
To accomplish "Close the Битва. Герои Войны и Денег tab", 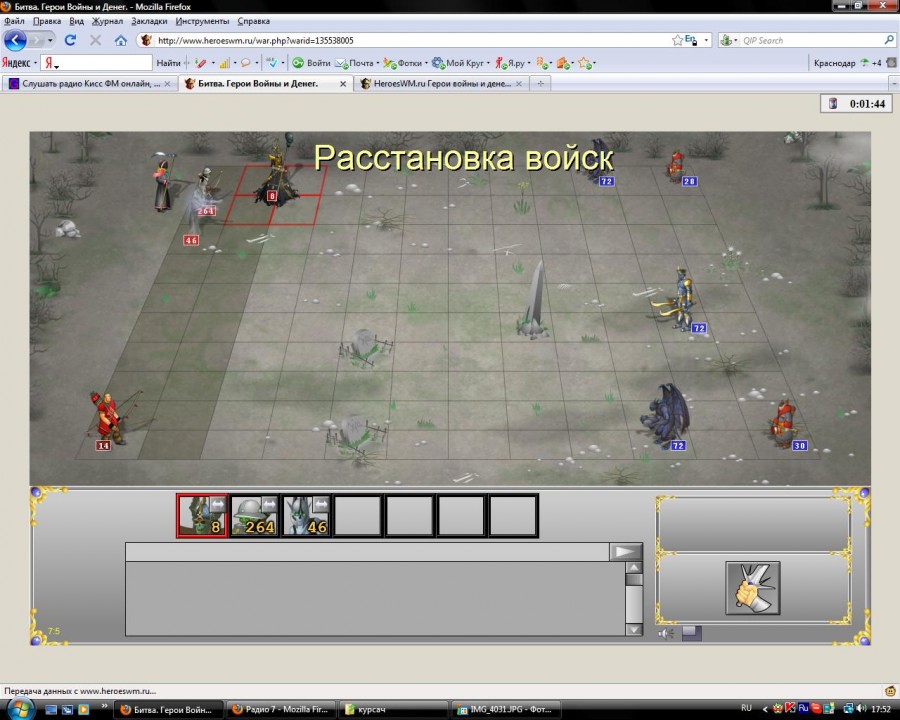I will pos(343,84).
